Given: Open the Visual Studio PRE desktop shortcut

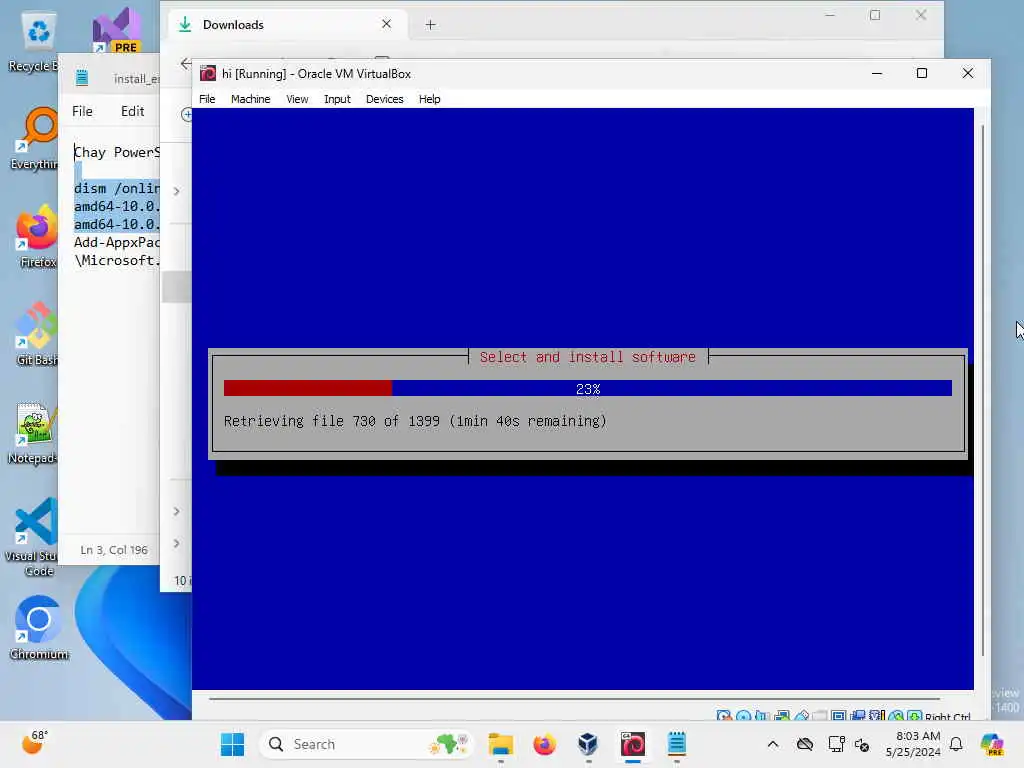Looking at the screenshot, I should coord(116,30).
